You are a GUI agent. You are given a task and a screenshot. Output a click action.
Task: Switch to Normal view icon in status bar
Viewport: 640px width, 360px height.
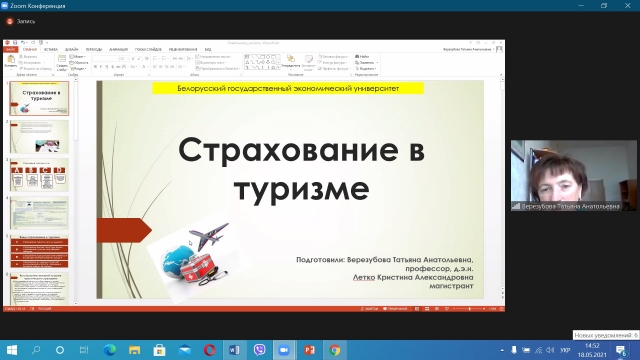pyautogui.click(x=417, y=309)
